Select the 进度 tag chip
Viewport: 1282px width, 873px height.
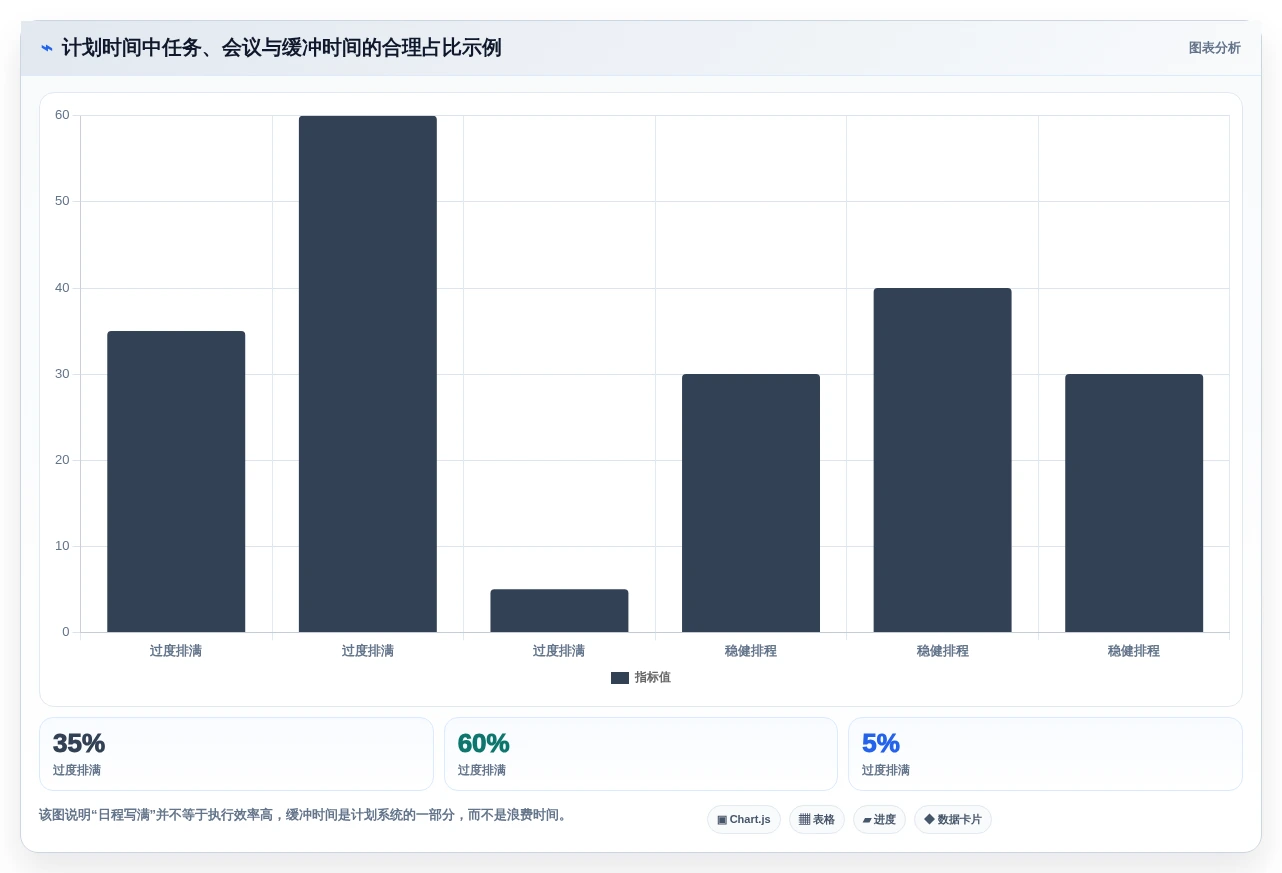pyautogui.click(x=879, y=820)
